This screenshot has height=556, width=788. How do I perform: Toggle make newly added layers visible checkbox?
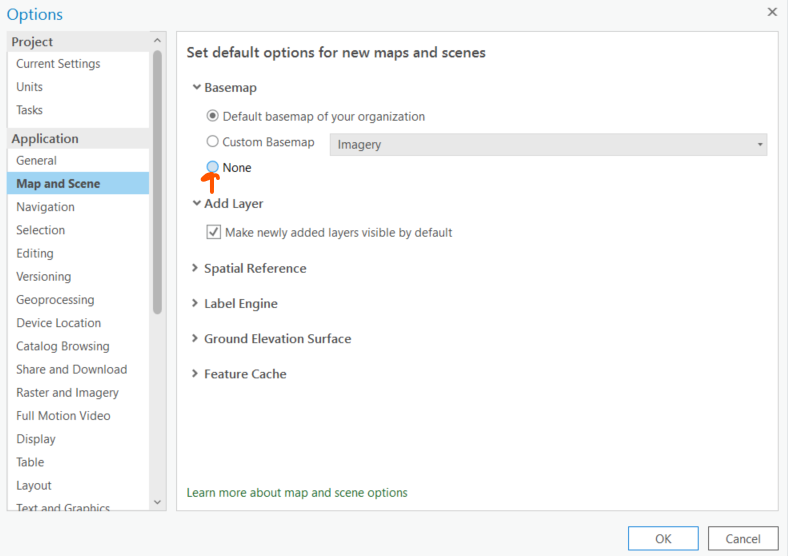213,232
